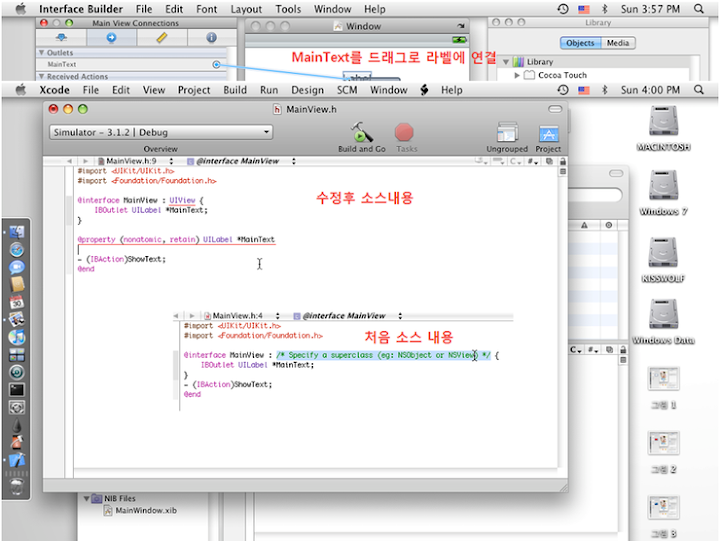The width and height of the screenshot is (720, 541).
Task: Click Finder in the Dock
Action: point(17,232)
